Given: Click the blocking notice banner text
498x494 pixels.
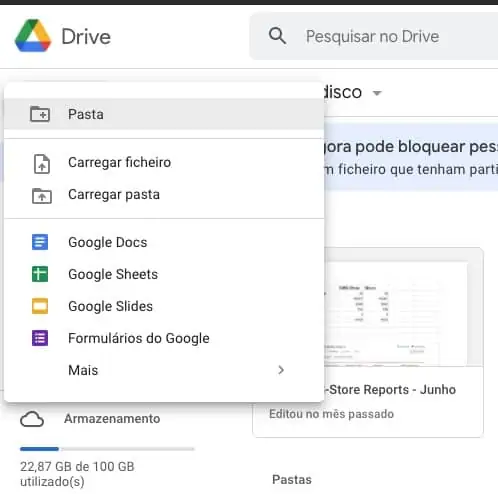Looking at the screenshot, I should [x=411, y=157].
